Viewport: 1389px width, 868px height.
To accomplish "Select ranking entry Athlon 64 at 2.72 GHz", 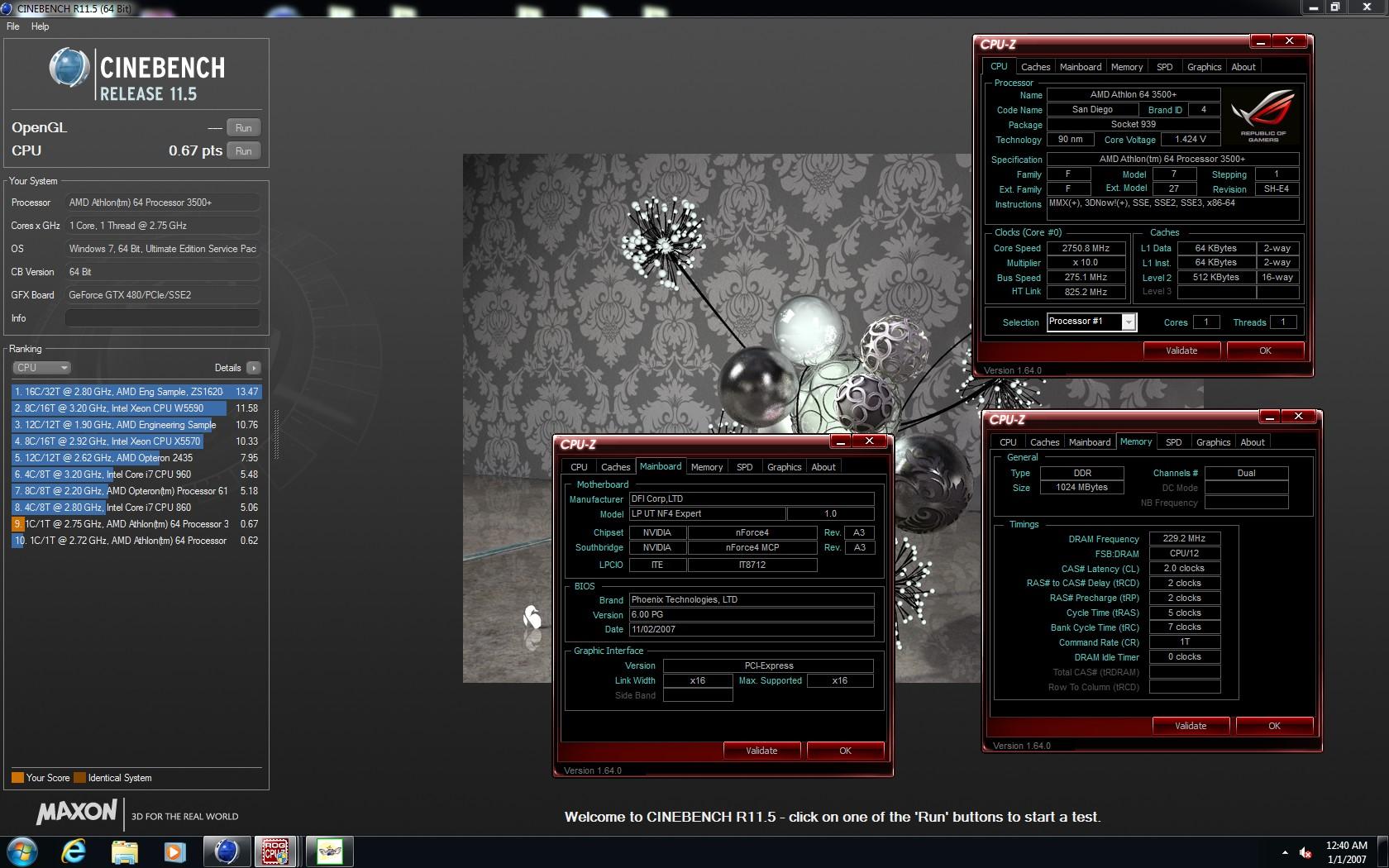I will (x=136, y=541).
